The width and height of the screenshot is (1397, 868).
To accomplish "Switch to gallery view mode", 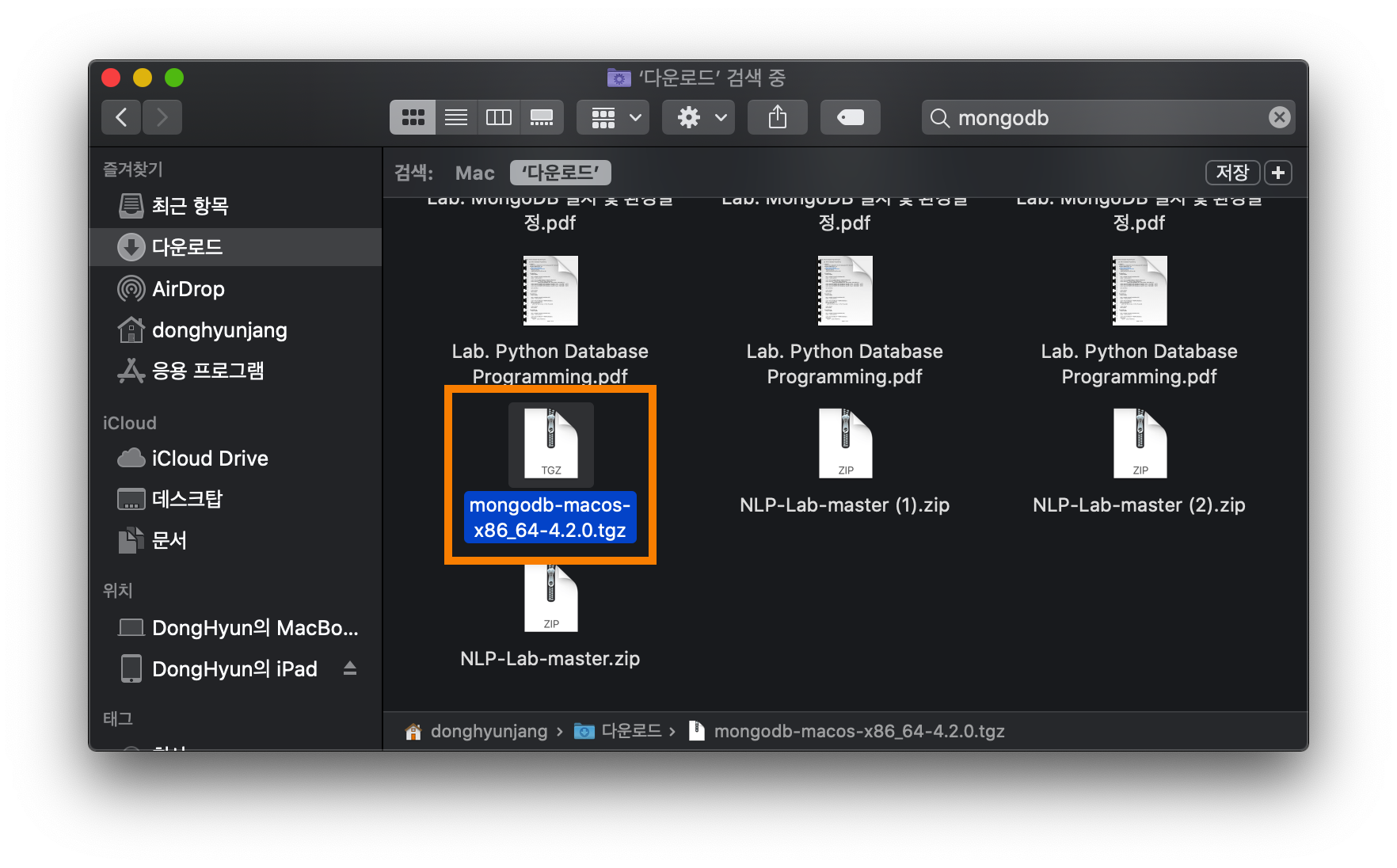I will 542,117.
